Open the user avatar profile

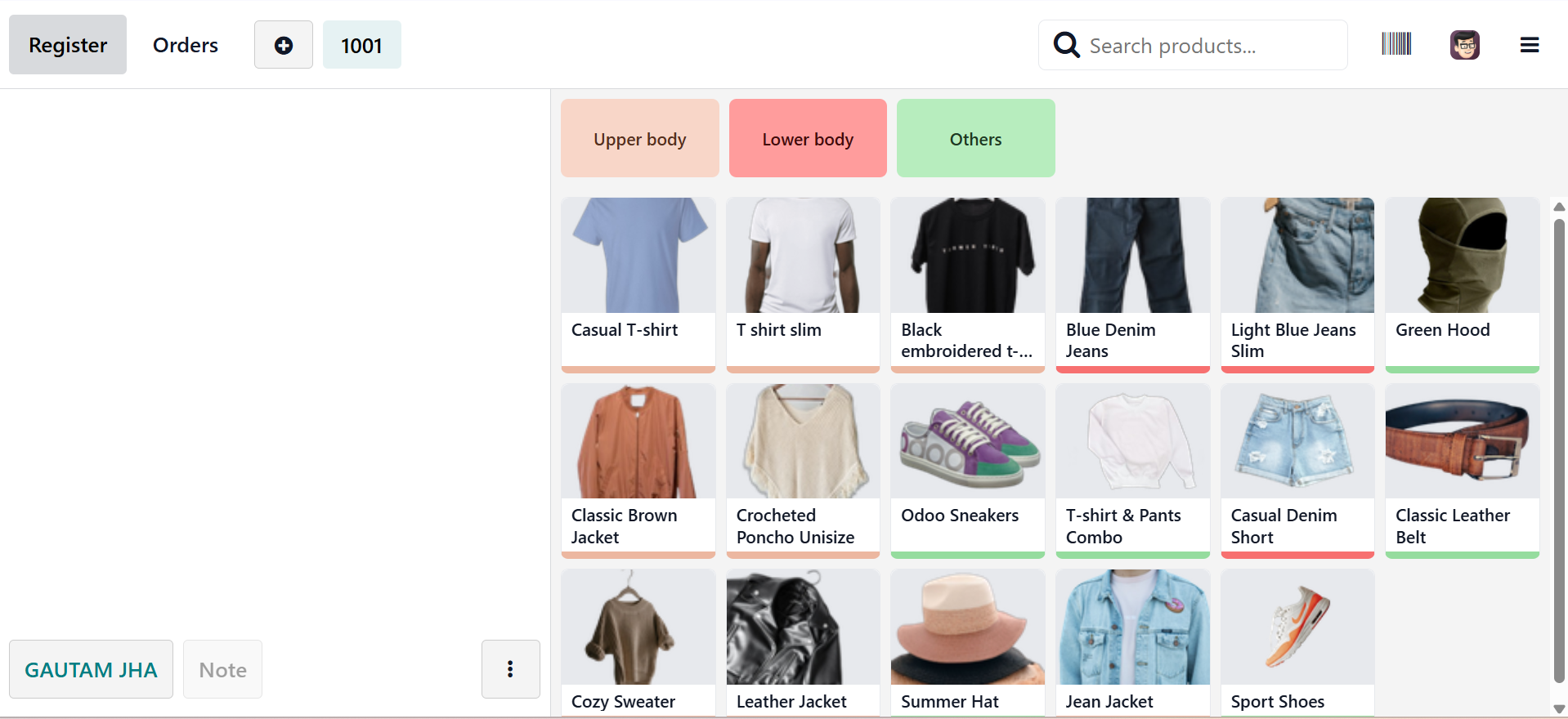pyautogui.click(x=1464, y=45)
